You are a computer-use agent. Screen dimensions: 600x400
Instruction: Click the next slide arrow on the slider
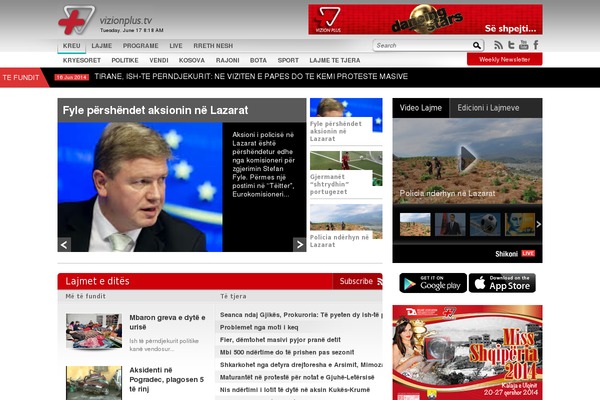[299, 244]
